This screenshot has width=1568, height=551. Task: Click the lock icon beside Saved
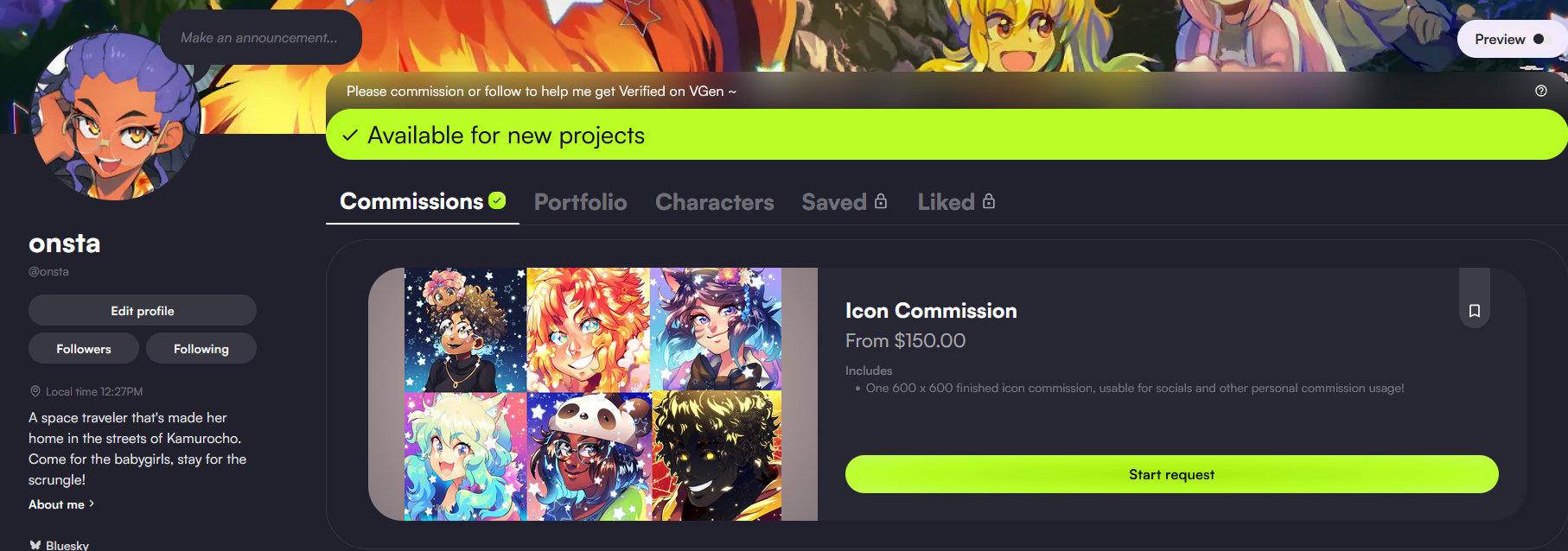point(881,201)
